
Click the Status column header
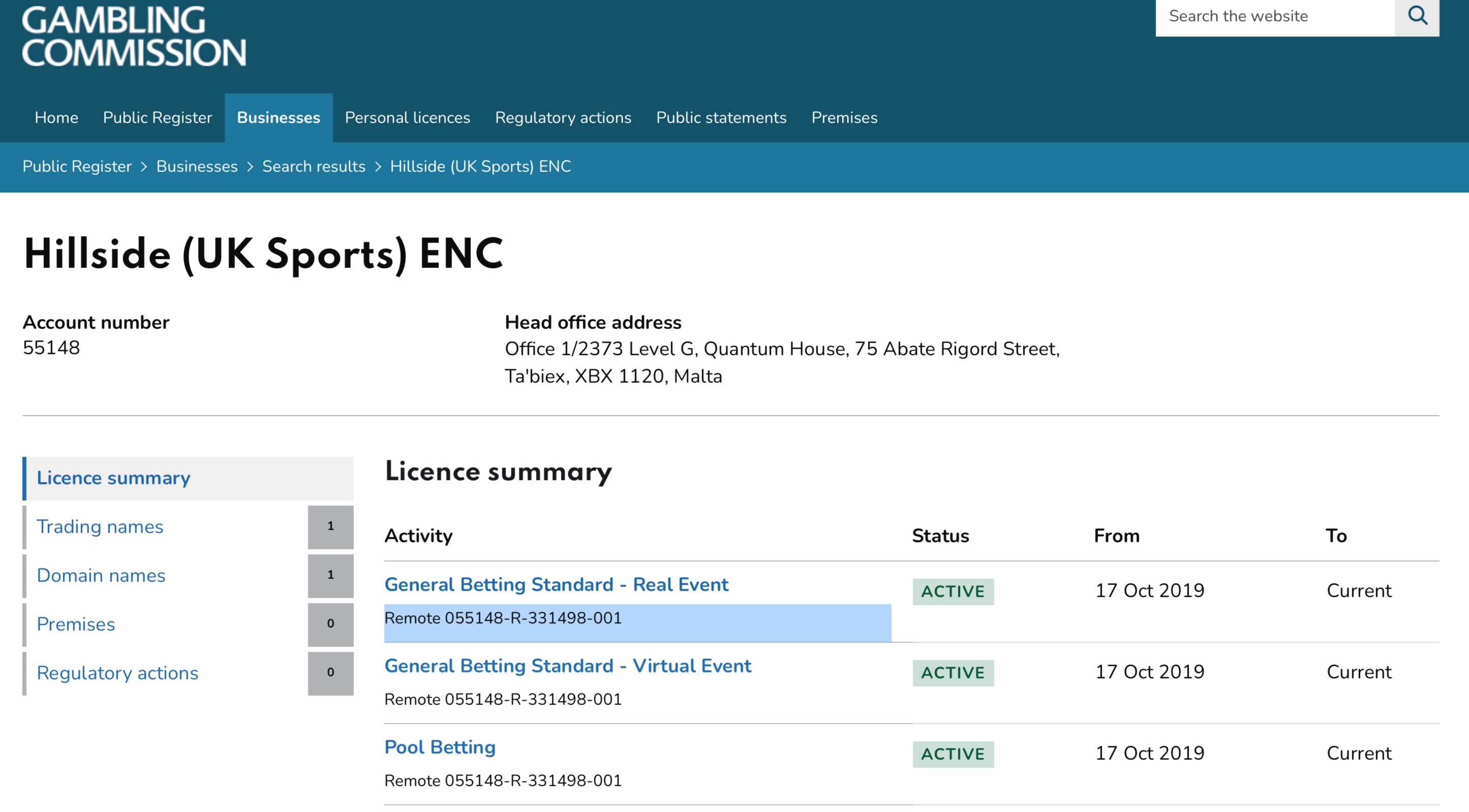point(940,536)
